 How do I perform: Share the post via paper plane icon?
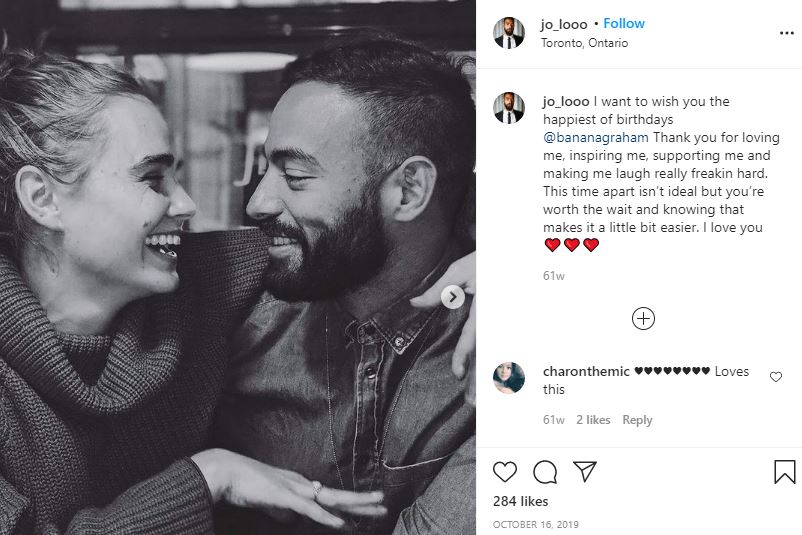585,471
